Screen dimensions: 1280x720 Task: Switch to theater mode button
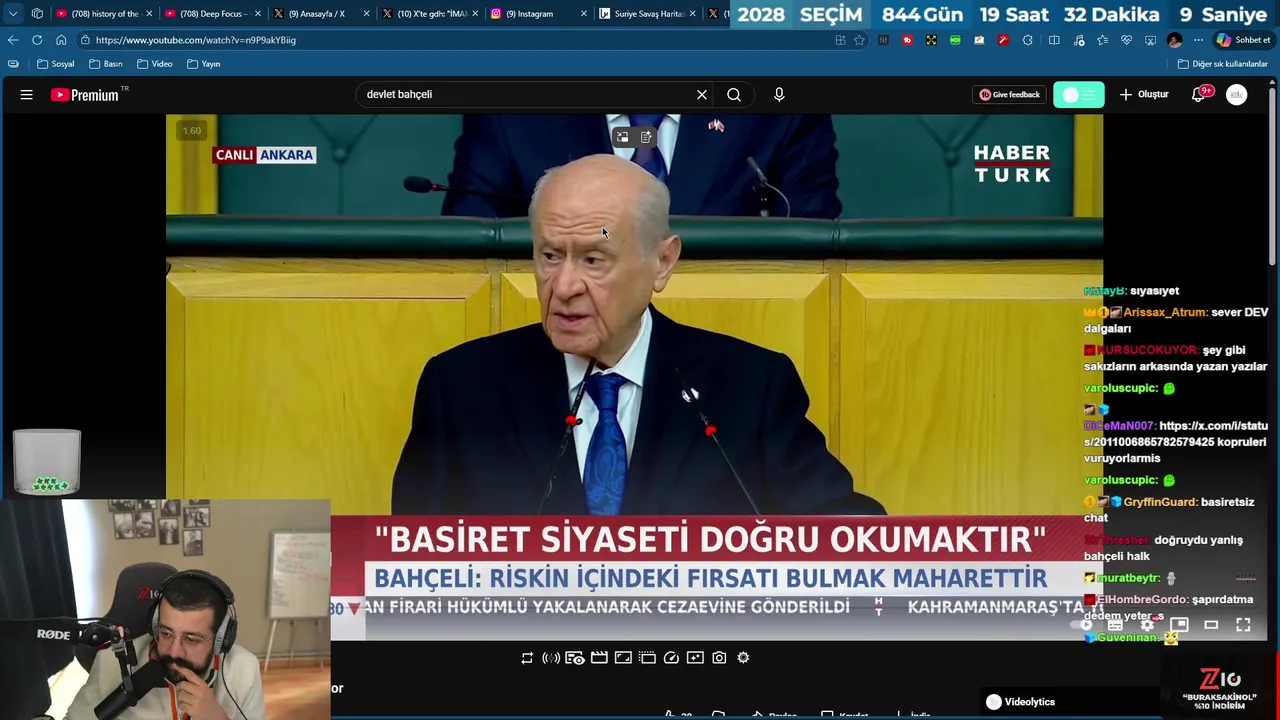pos(1211,625)
